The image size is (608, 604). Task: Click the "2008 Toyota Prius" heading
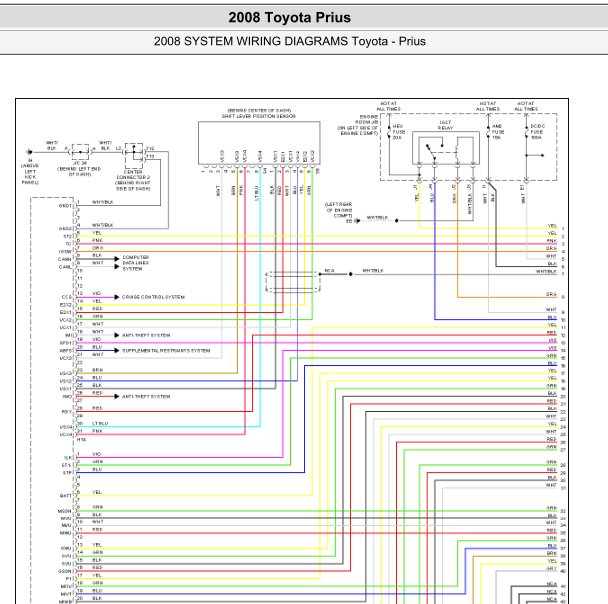click(289, 17)
